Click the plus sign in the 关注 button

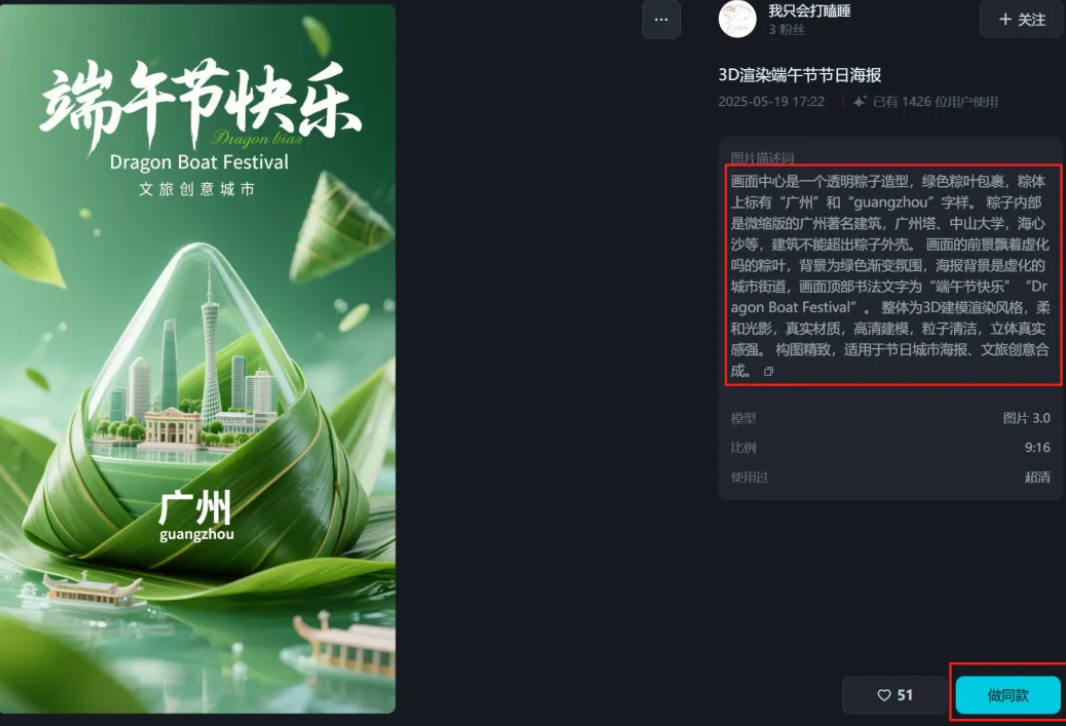tap(1005, 20)
